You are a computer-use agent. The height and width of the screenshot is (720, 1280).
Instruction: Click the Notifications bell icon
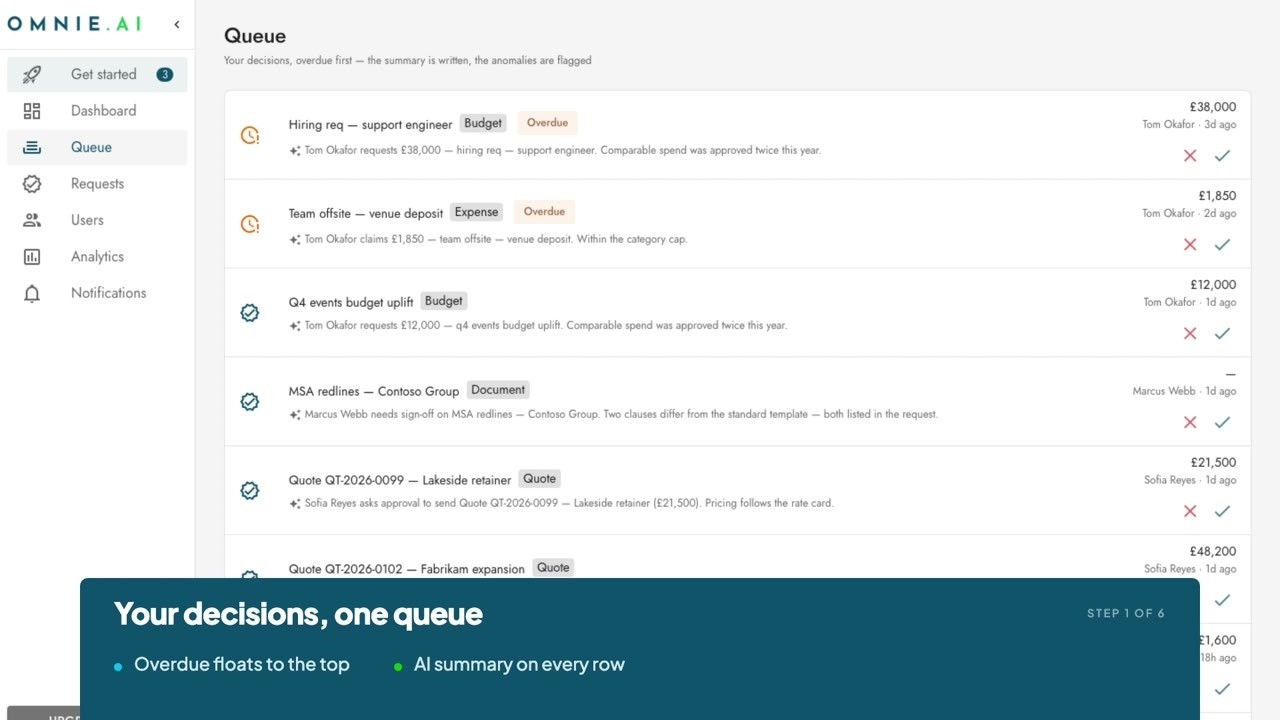[x=32, y=293]
